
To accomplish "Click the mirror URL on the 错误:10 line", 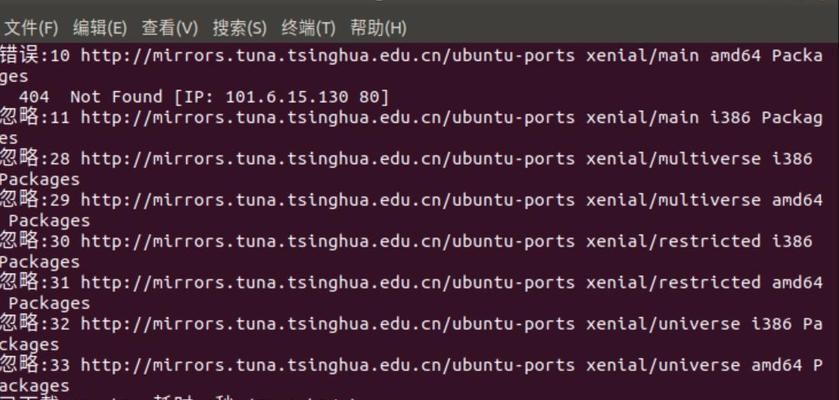I will [327, 56].
